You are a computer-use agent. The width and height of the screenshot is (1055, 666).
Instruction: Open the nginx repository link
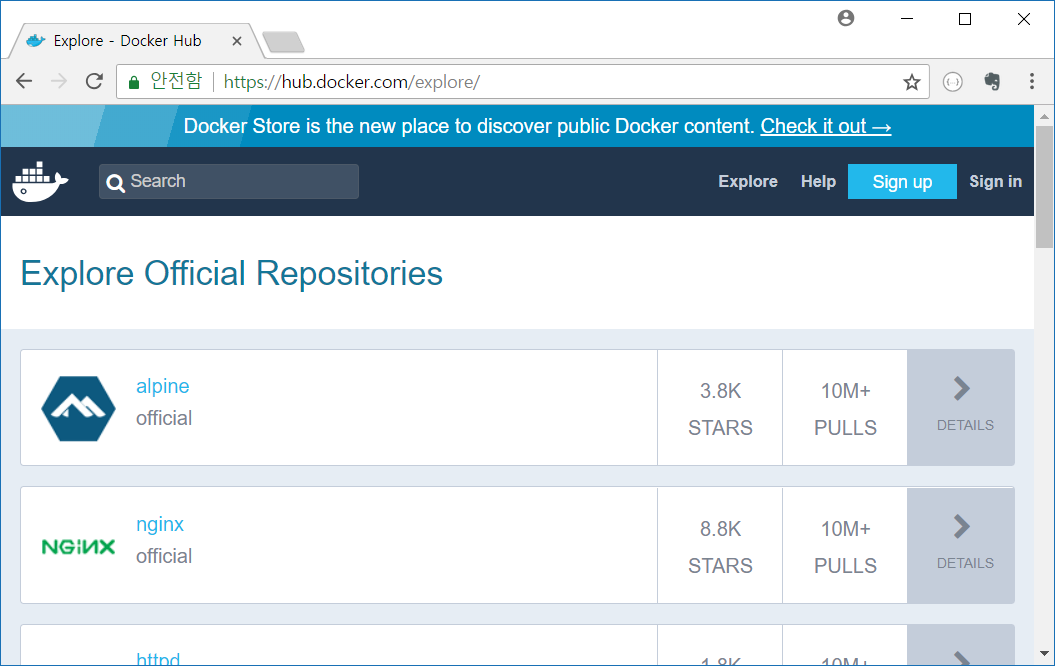[159, 524]
